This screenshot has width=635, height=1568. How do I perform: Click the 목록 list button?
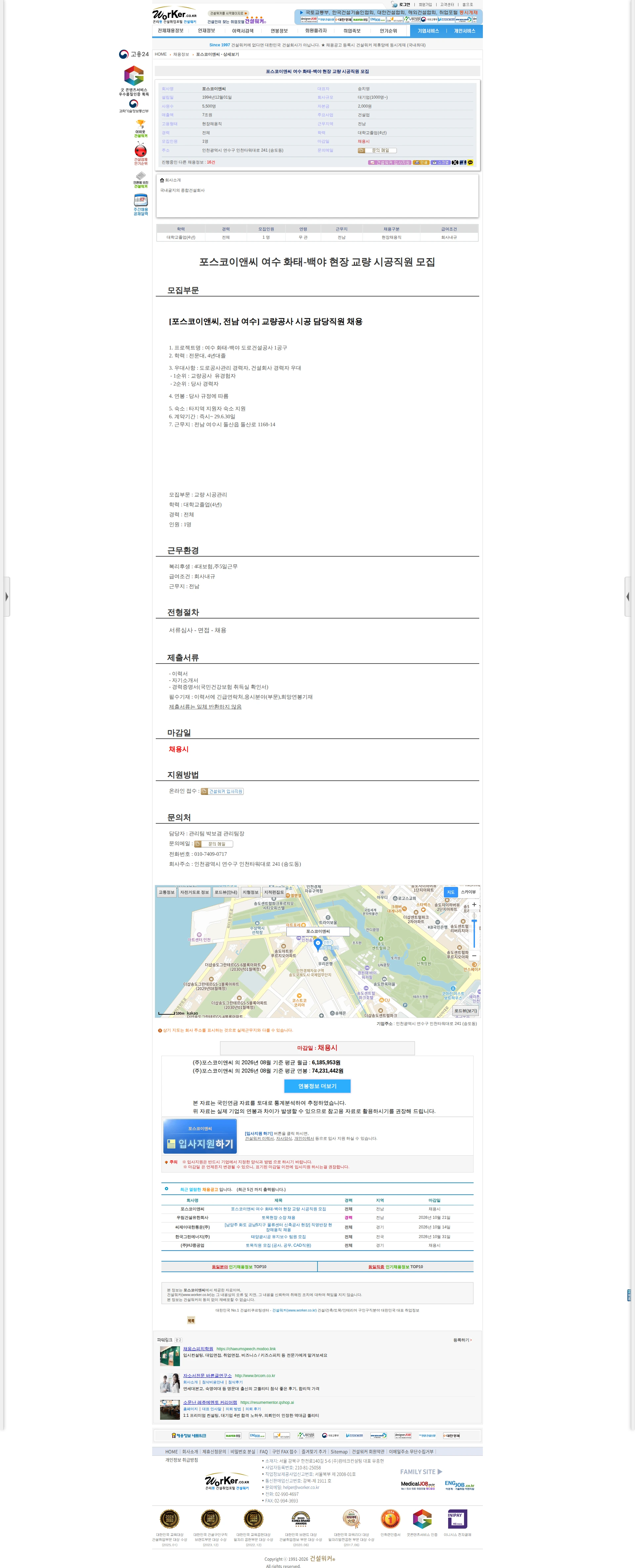click(191, 1320)
